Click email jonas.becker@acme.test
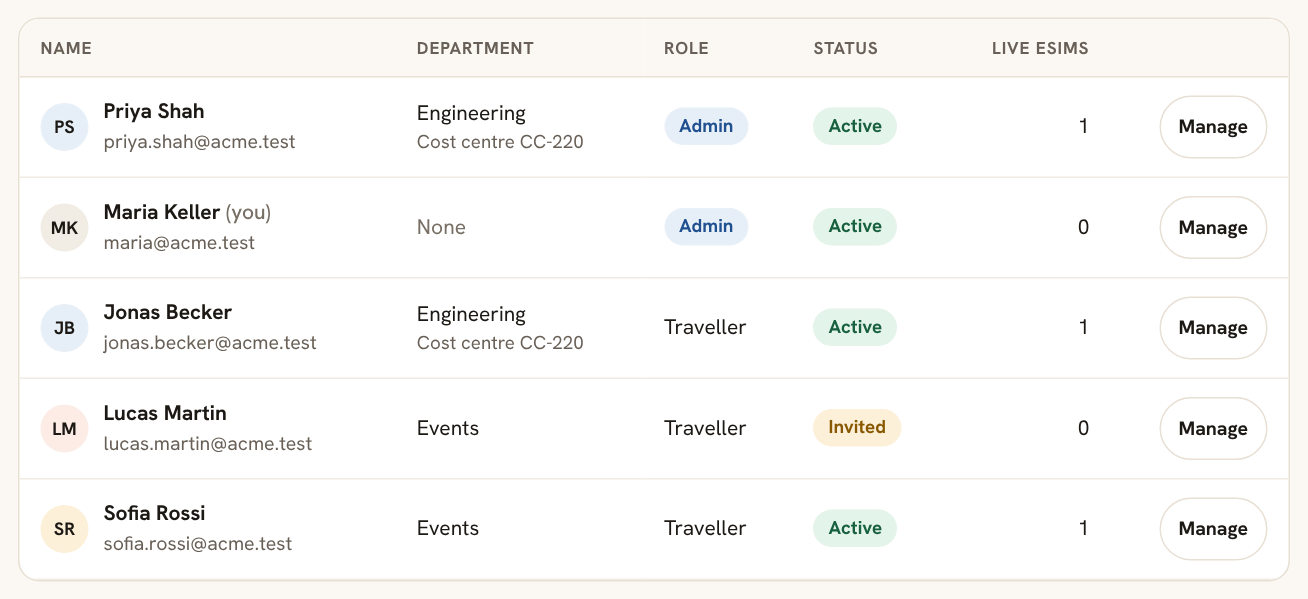Viewport: 1308px width, 599px height. click(x=210, y=343)
